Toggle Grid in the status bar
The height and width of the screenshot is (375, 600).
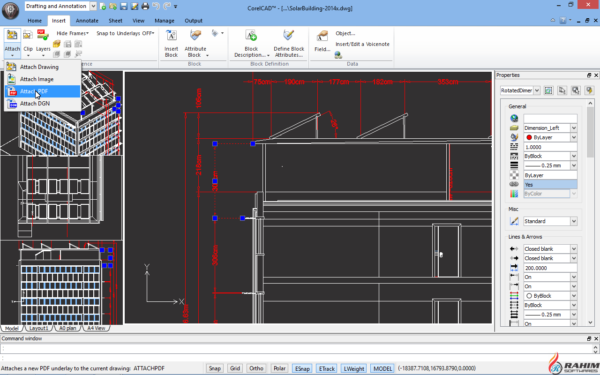pos(235,368)
